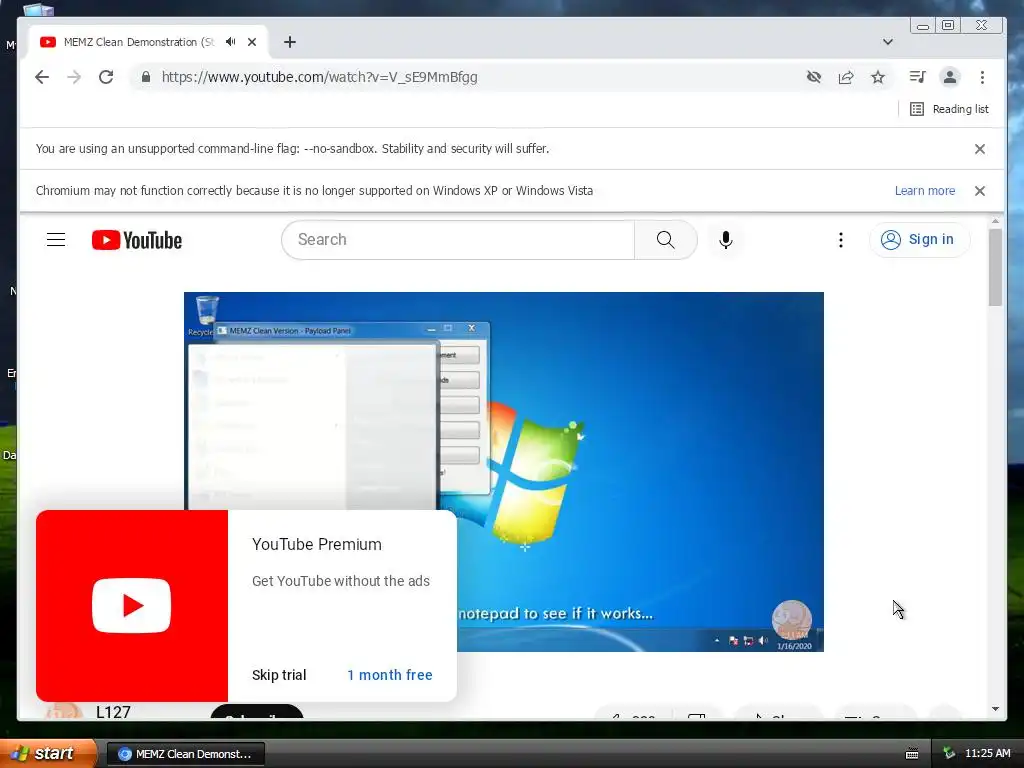Share this page via share icon
The height and width of the screenshot is (768, 1024).
[x=846, y=77]
